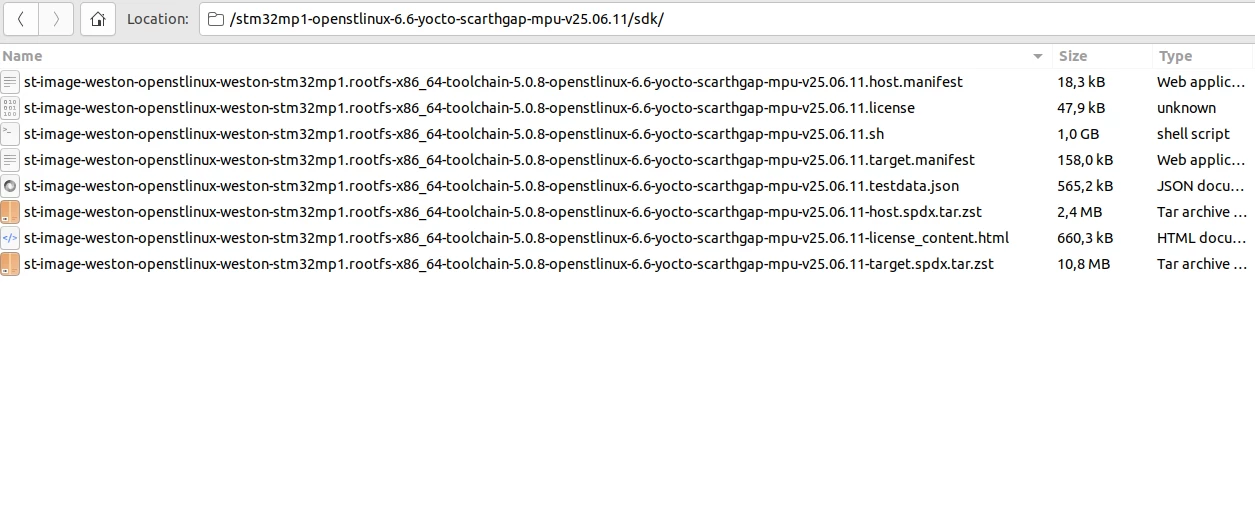The height and width of the screenshot is (526, 1255).
Task: Click 'Web applic...' type in target.manifest row
Action: pyautogui.click(x=1201, y=160)
